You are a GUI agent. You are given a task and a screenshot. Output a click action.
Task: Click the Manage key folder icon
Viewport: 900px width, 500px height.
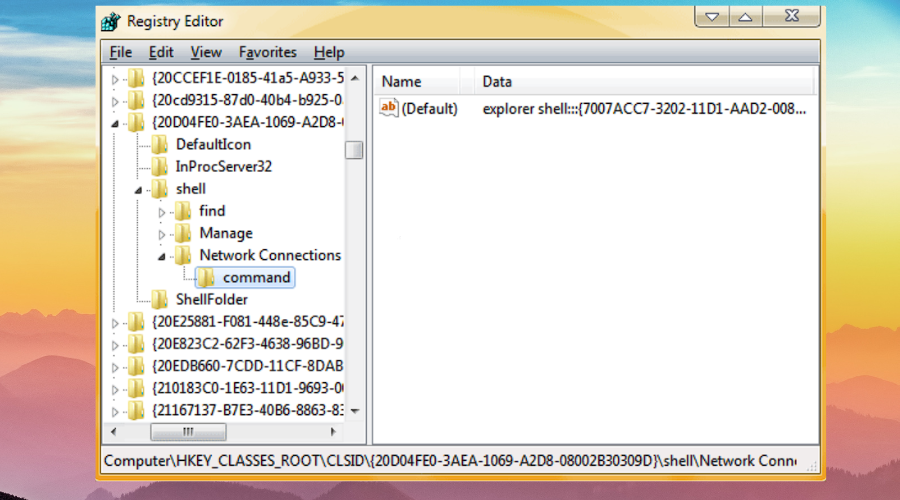click(182, 233)
